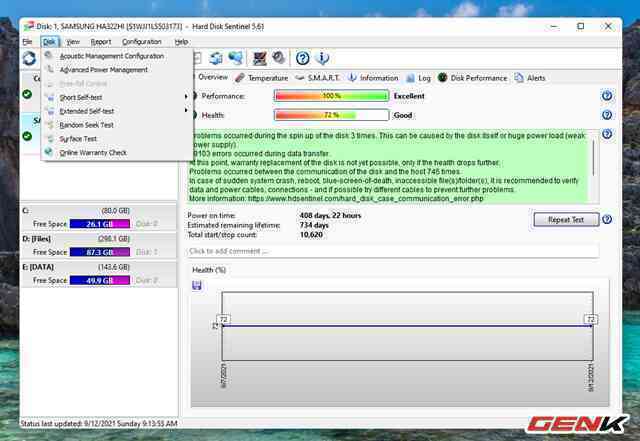Open the File menu

[x=27, y=42]
